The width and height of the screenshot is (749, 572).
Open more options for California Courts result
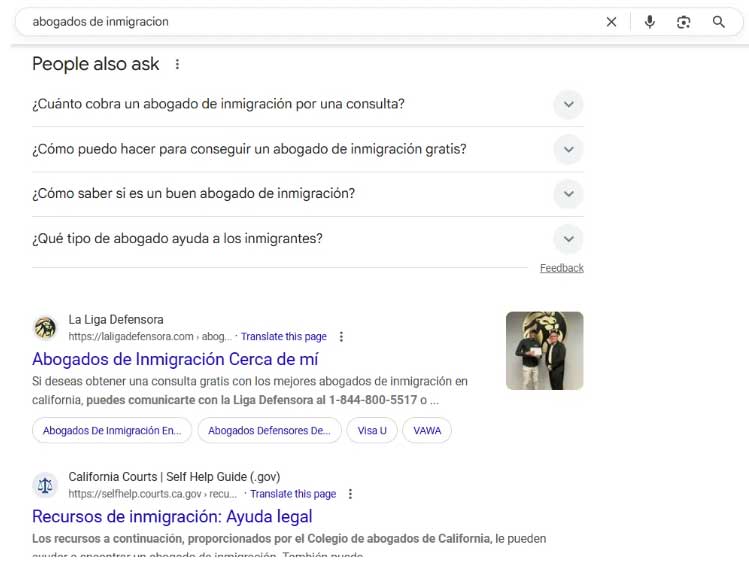350,494
